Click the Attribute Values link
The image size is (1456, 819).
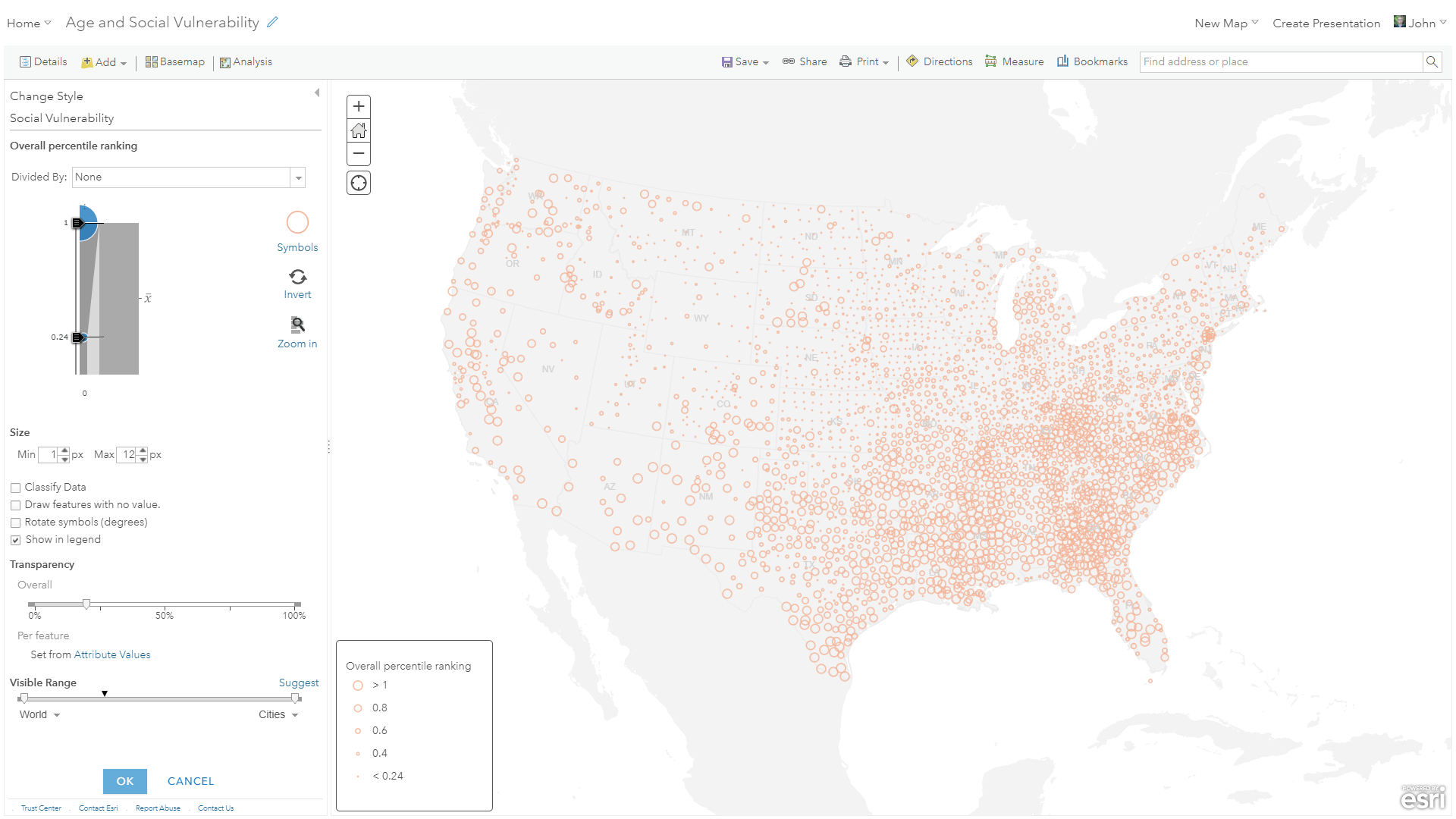pos(112,654)
